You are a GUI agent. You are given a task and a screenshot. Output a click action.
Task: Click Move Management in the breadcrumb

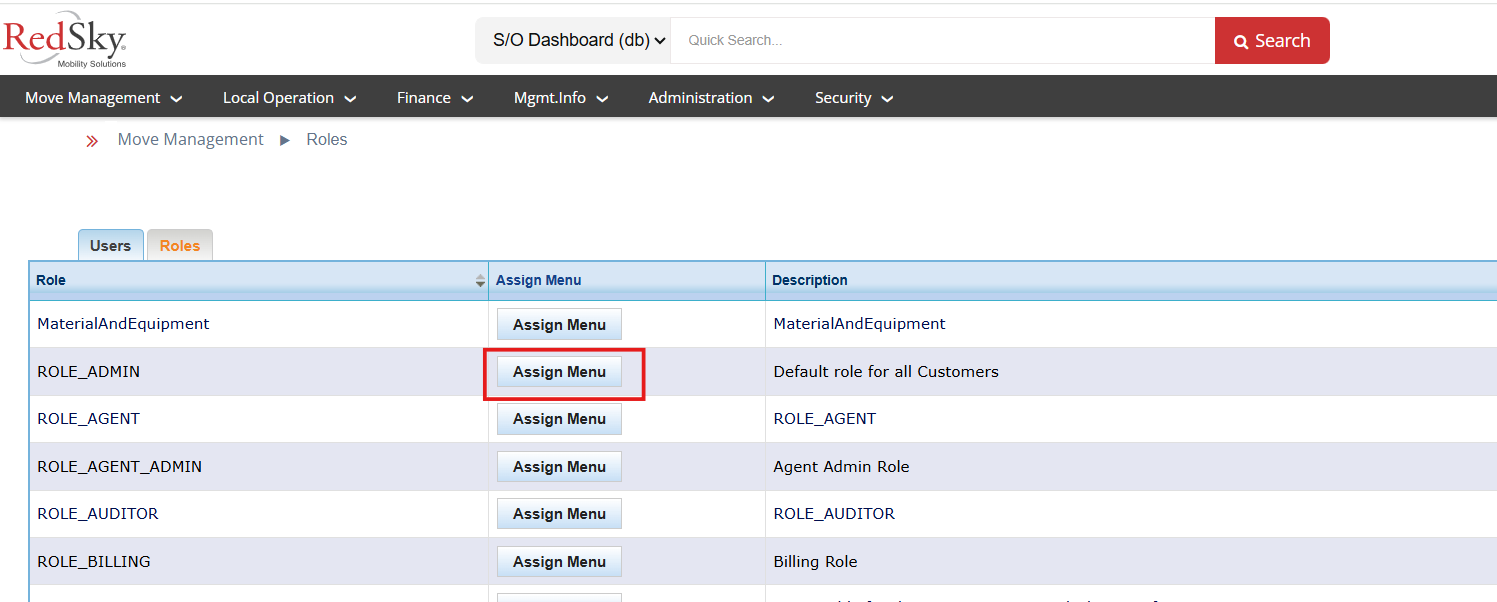click(x=191, y=140)
